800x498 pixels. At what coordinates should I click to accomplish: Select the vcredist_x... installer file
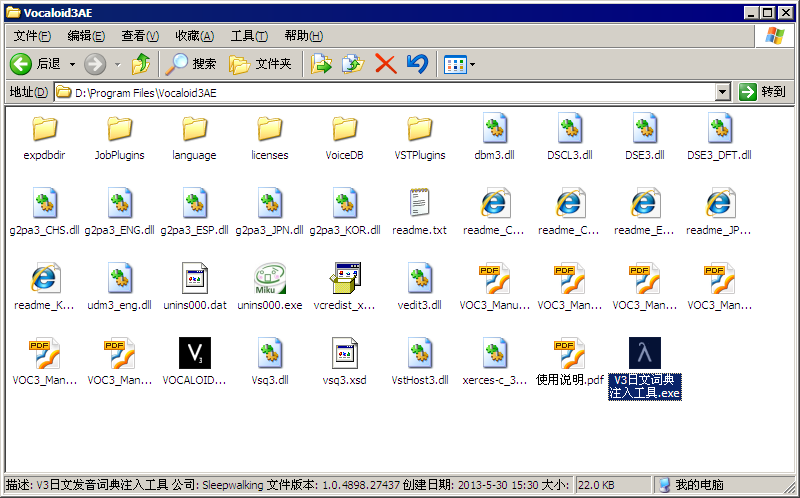344,287
